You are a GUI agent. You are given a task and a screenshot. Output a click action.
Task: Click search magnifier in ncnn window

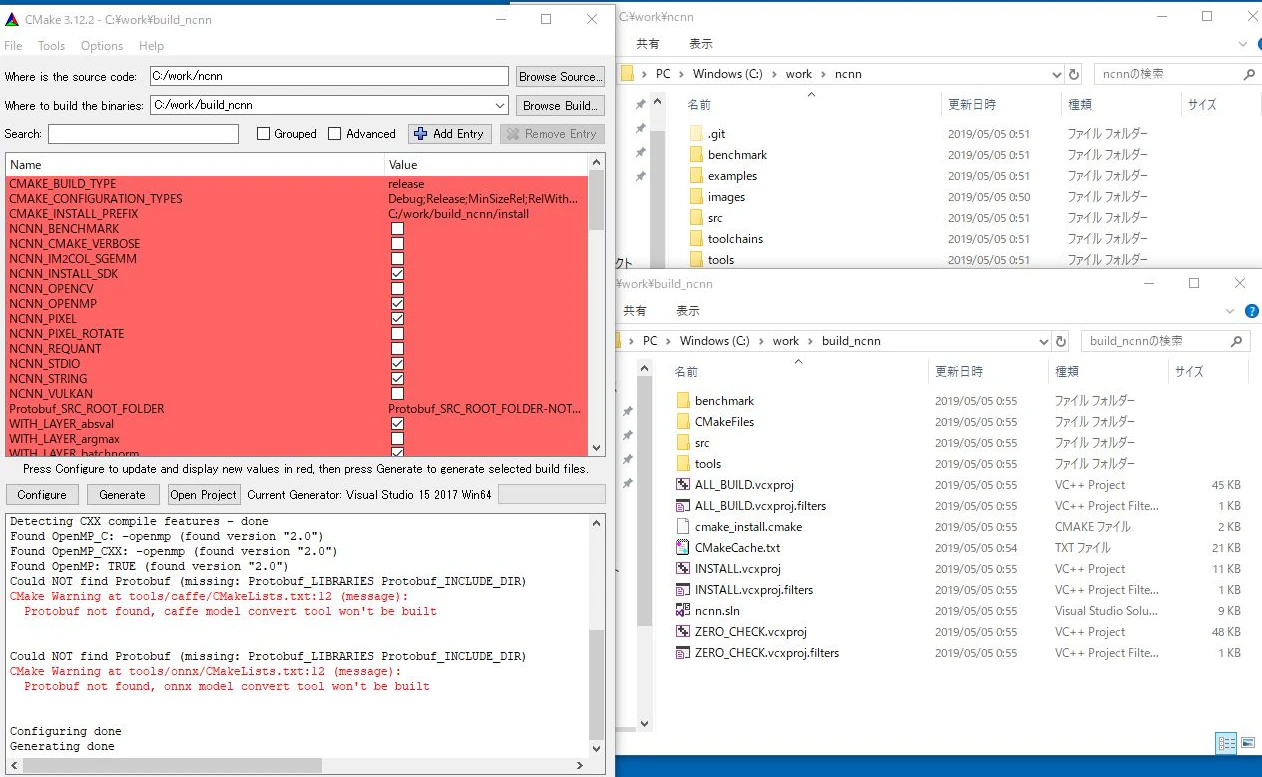(1249, 74)
